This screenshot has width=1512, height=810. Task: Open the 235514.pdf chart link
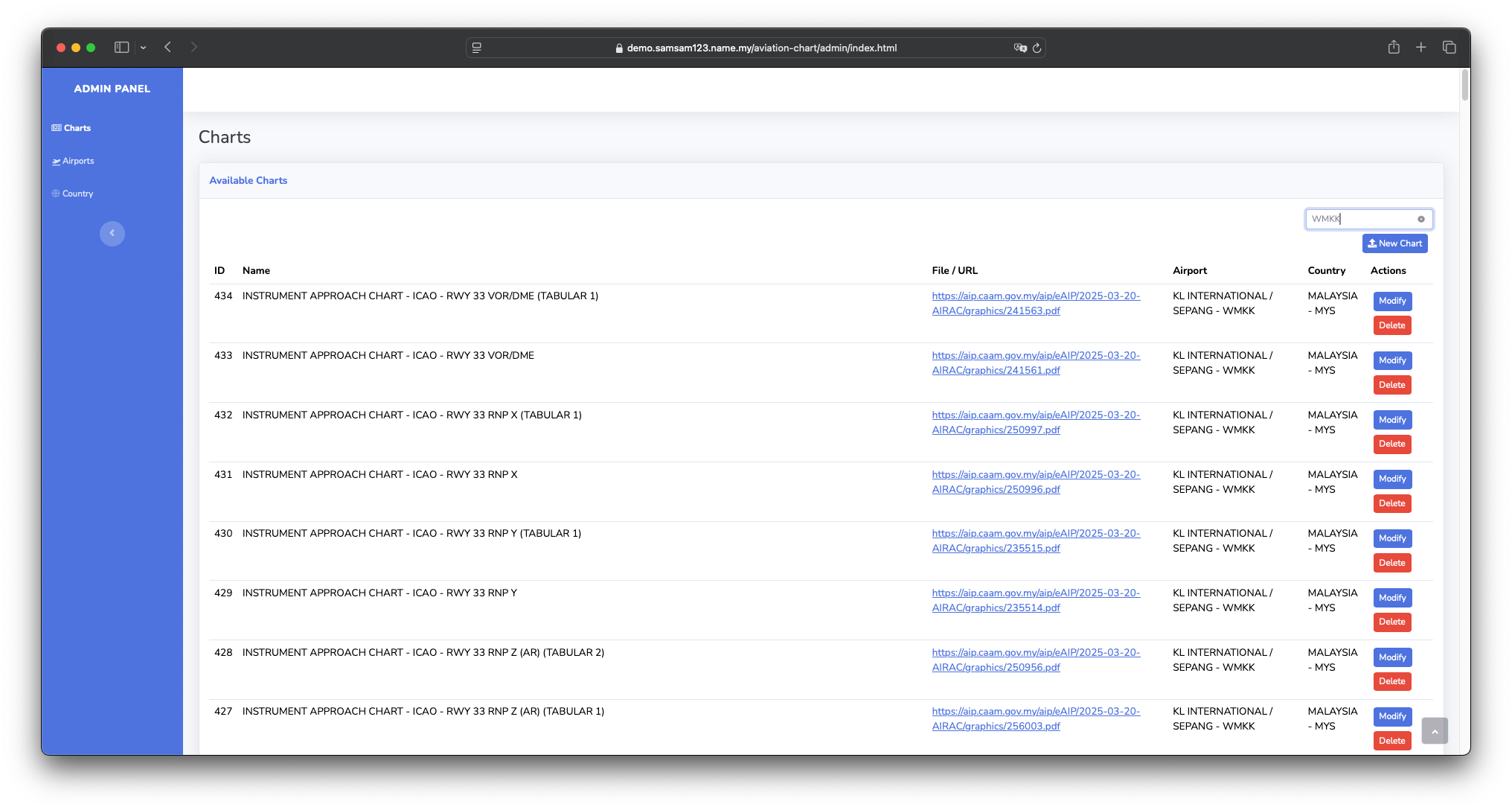tap(1036, 600)
